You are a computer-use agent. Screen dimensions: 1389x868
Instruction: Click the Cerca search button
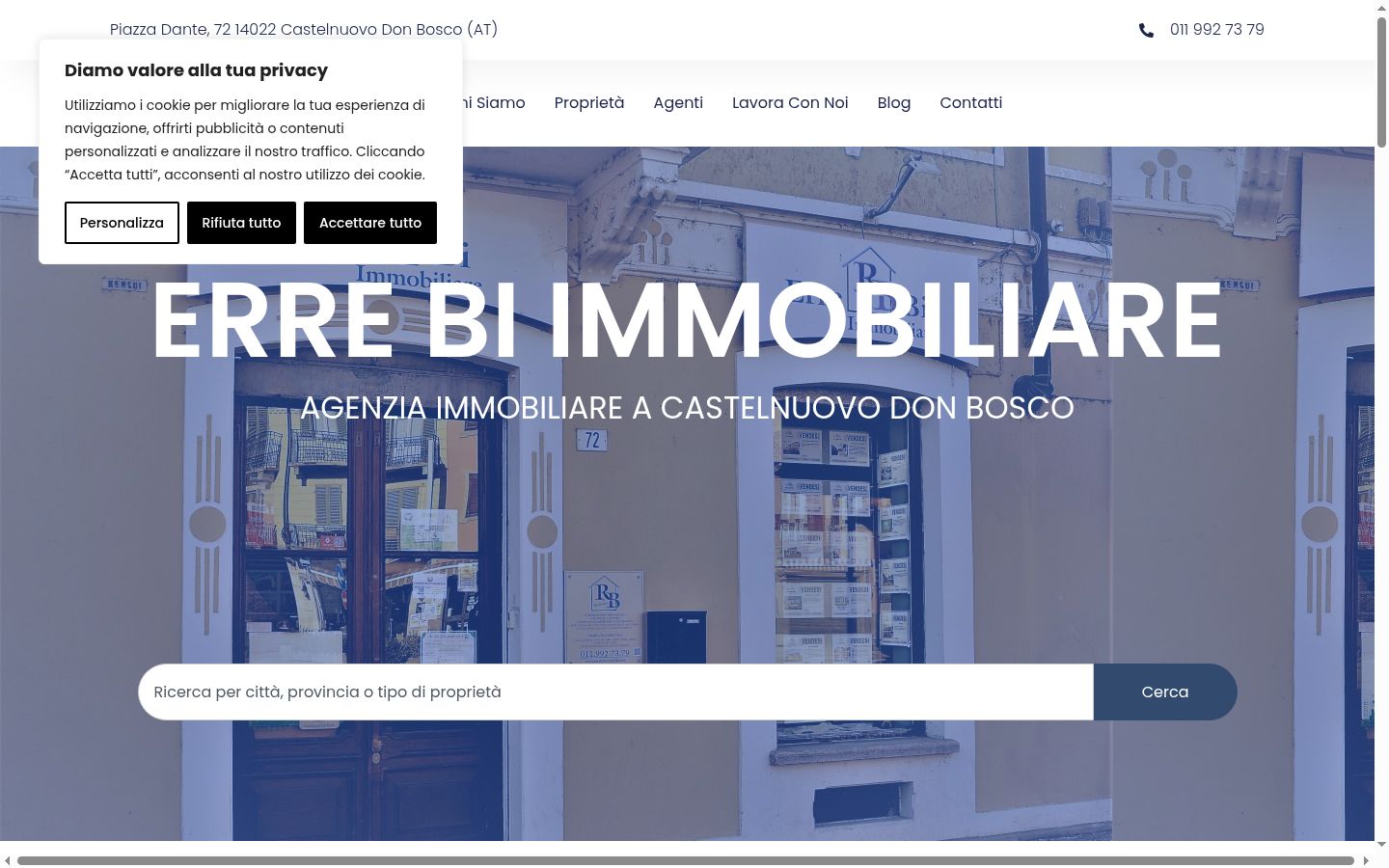(x=1165, y=692)
